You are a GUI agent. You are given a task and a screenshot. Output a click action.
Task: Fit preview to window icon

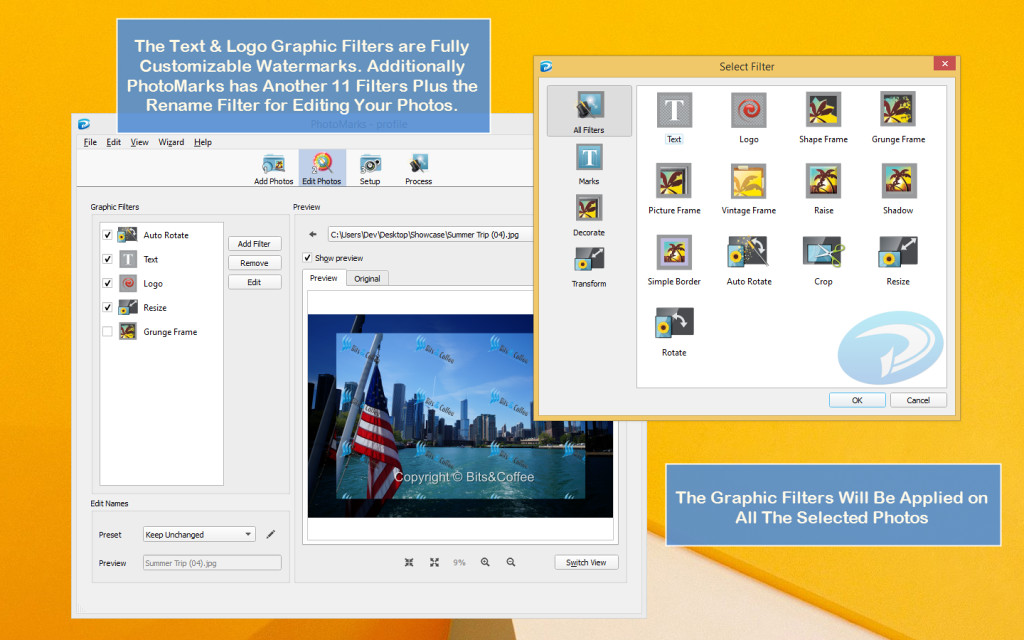[x=409, y=562]
